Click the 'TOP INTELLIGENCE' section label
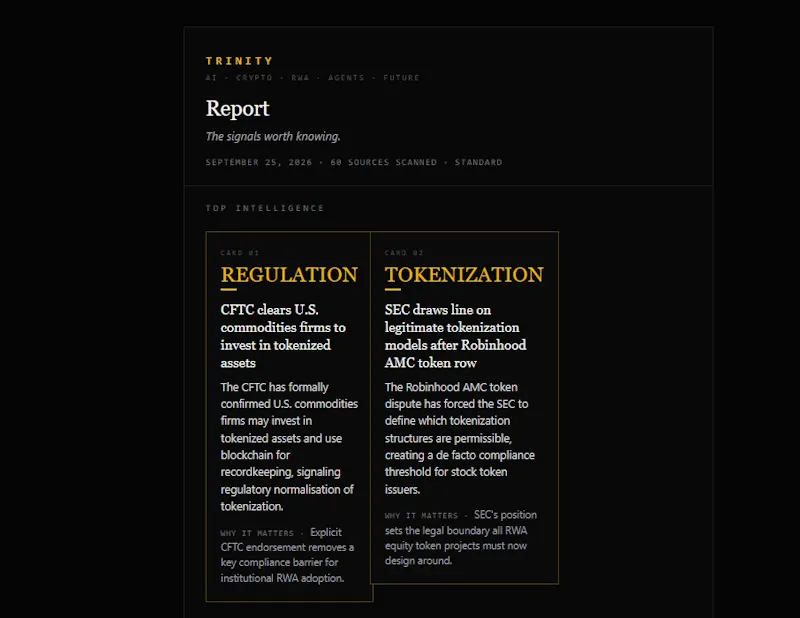 click(265, 208)
